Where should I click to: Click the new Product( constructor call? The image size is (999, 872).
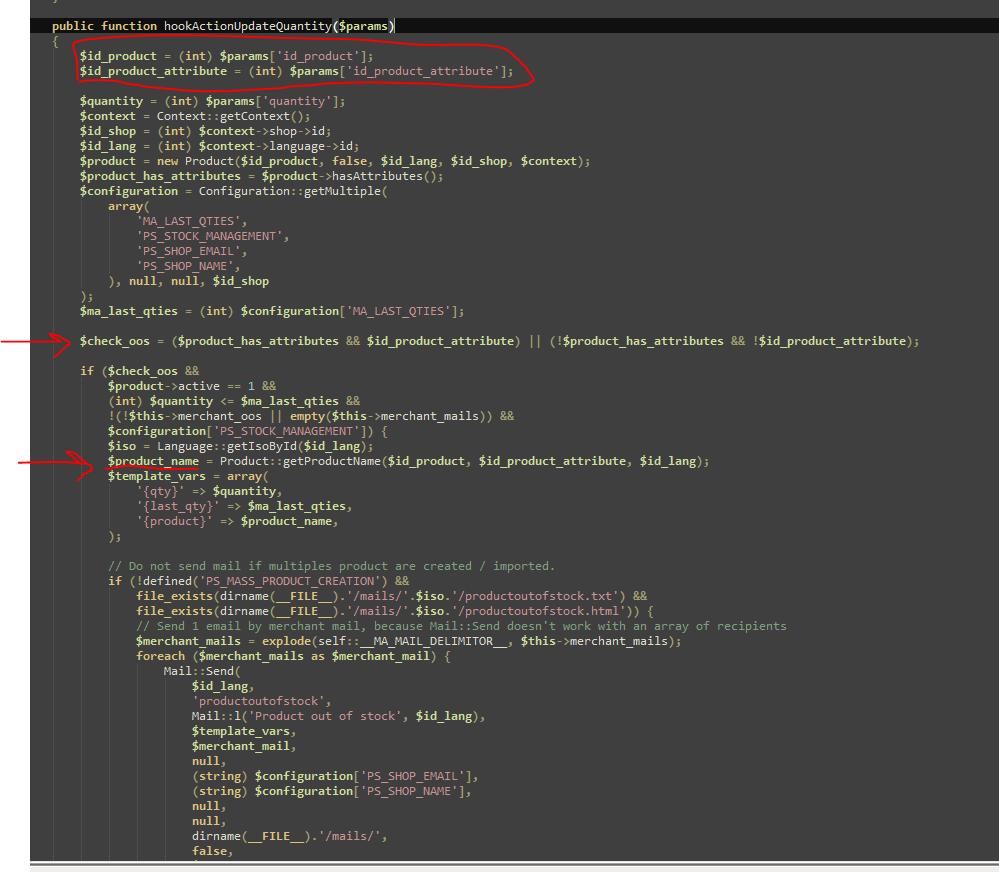pyautogui.click(x=198, y=161)
